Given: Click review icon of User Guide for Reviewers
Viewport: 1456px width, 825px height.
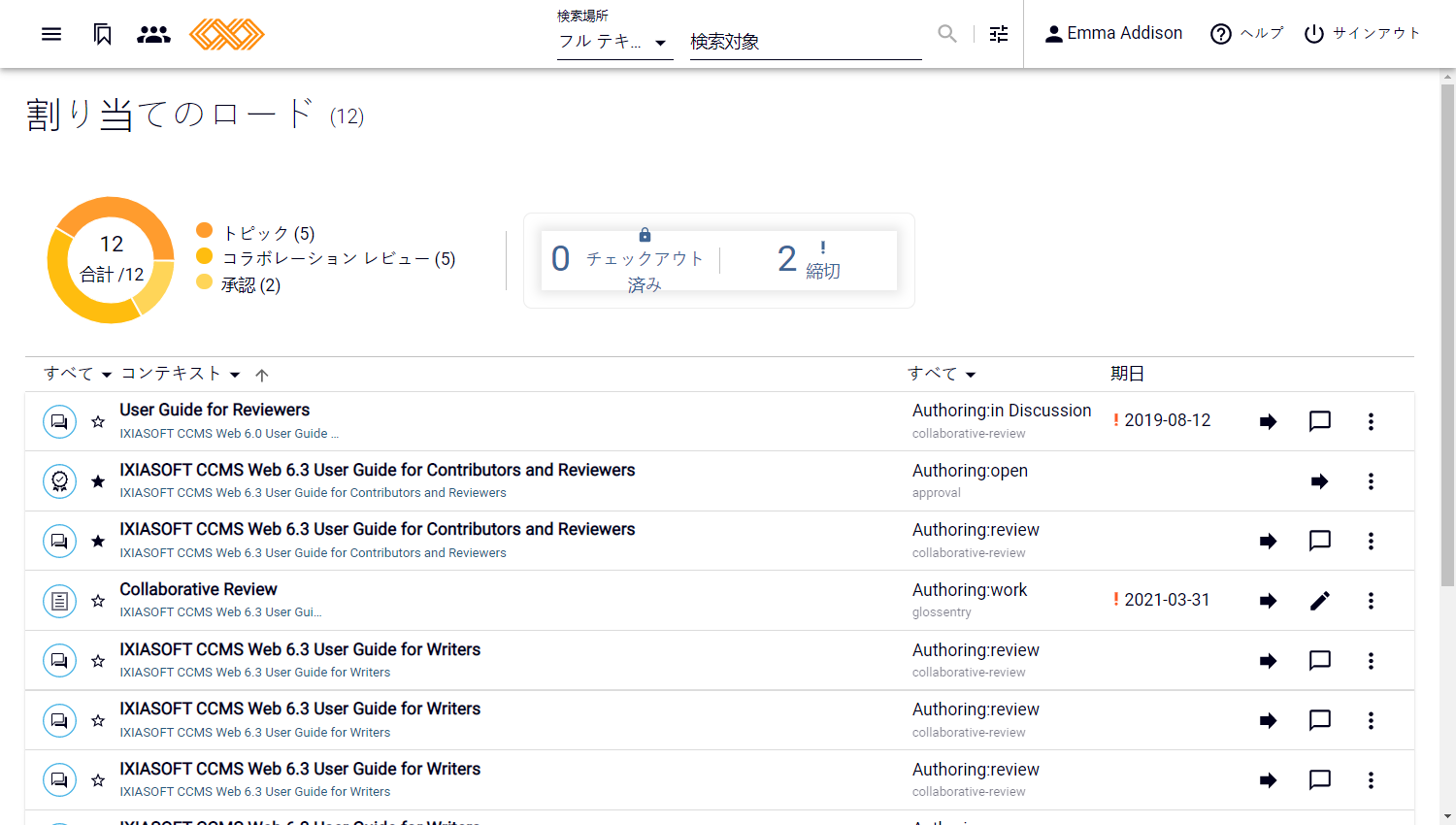Looking at the screenshot, I should [59, 421].
